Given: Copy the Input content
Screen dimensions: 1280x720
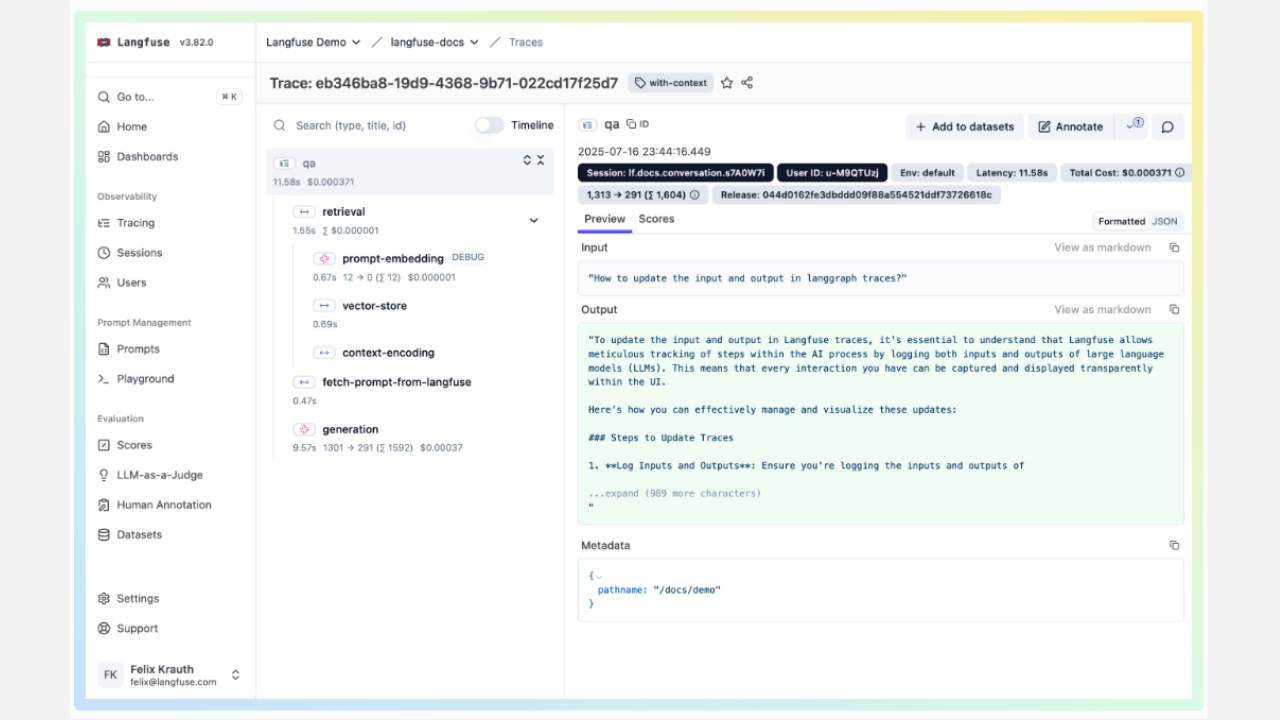Looking at the screenshot, I should pyautogui.click(x=1174, y=248).
